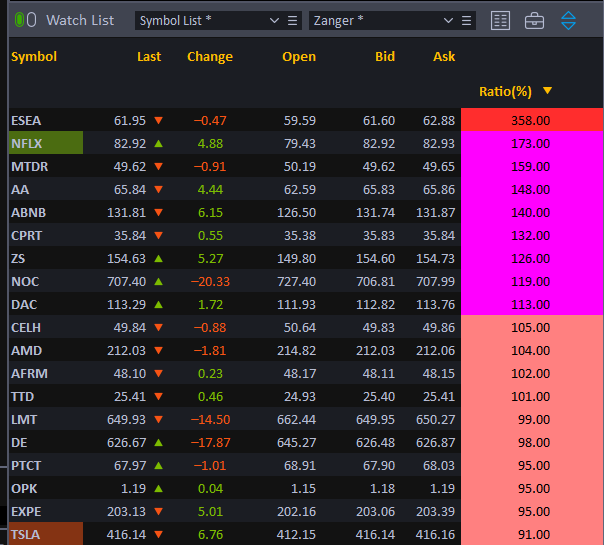Select the DAC symbol
The width and height of the screenshot is (604, 545).
click(24, 305)
